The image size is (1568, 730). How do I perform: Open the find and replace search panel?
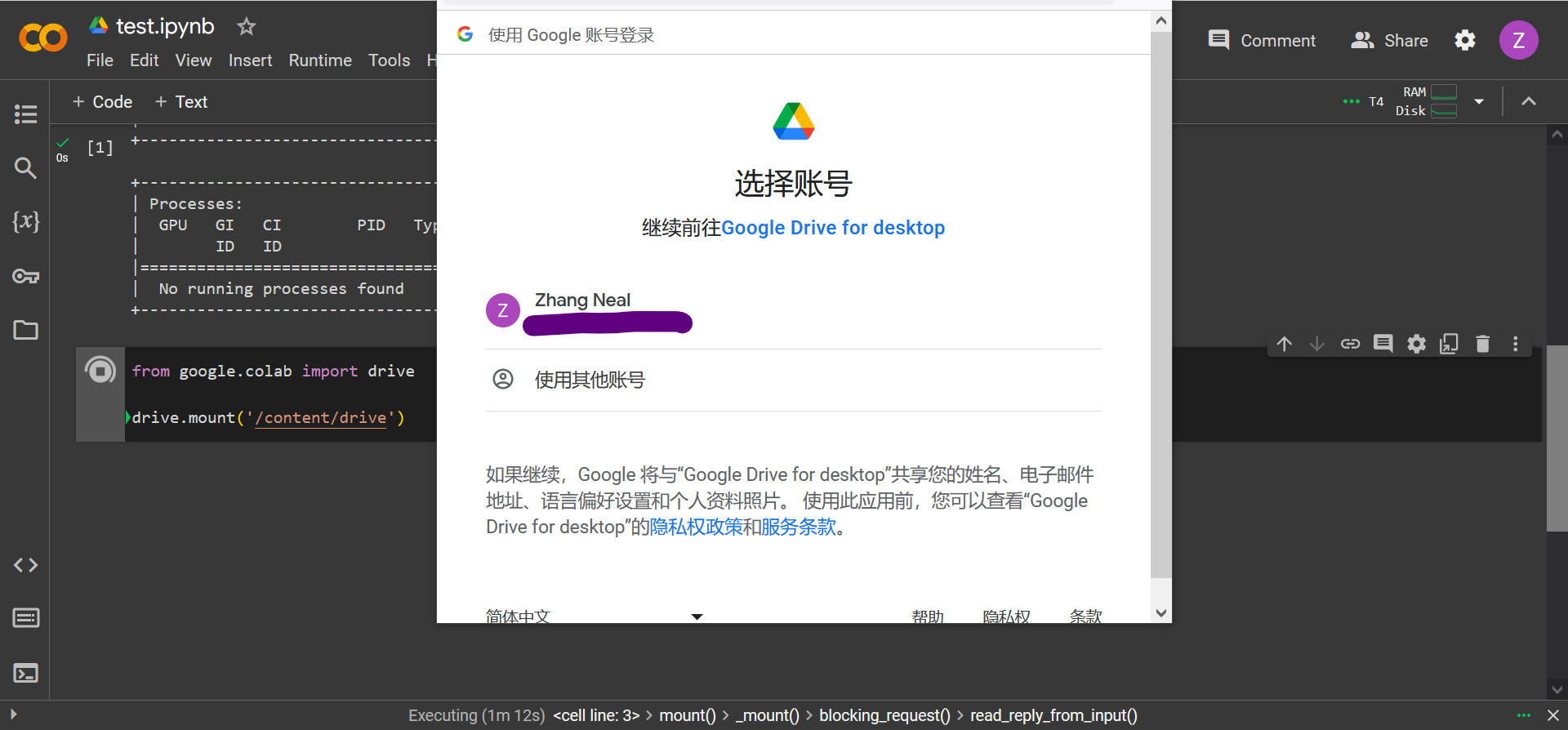25,168
